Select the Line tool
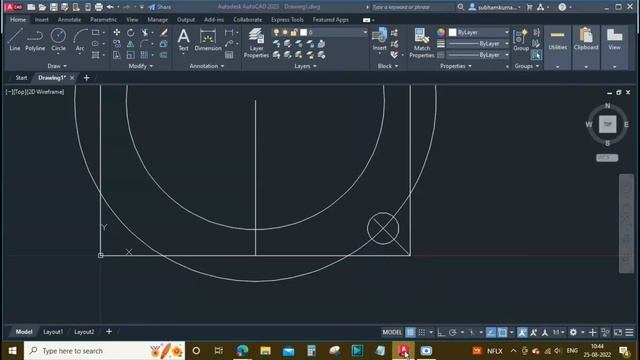 click(15, 40)
